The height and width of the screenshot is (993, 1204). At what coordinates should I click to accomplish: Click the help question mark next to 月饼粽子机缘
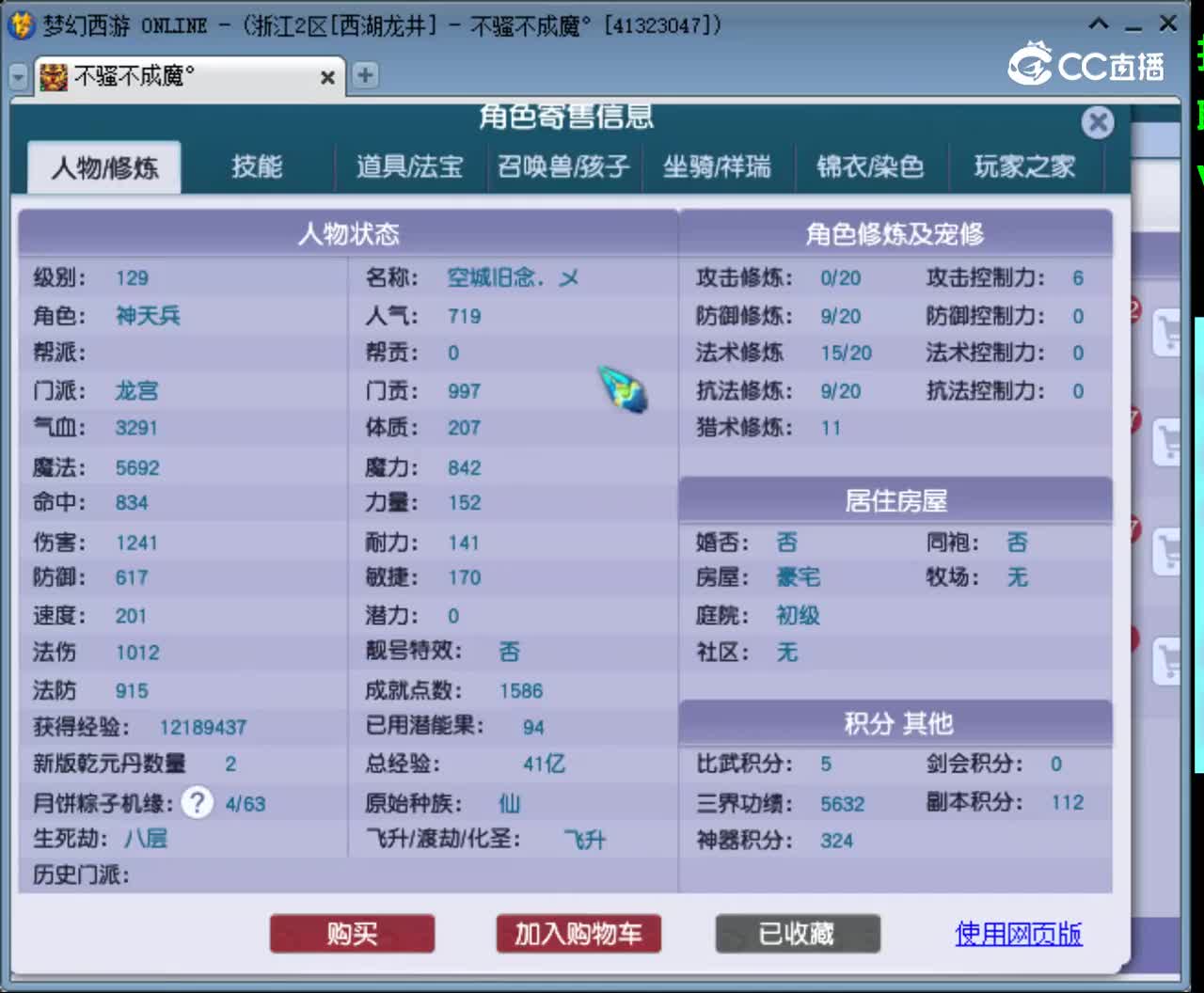click(x=198, y=803)
